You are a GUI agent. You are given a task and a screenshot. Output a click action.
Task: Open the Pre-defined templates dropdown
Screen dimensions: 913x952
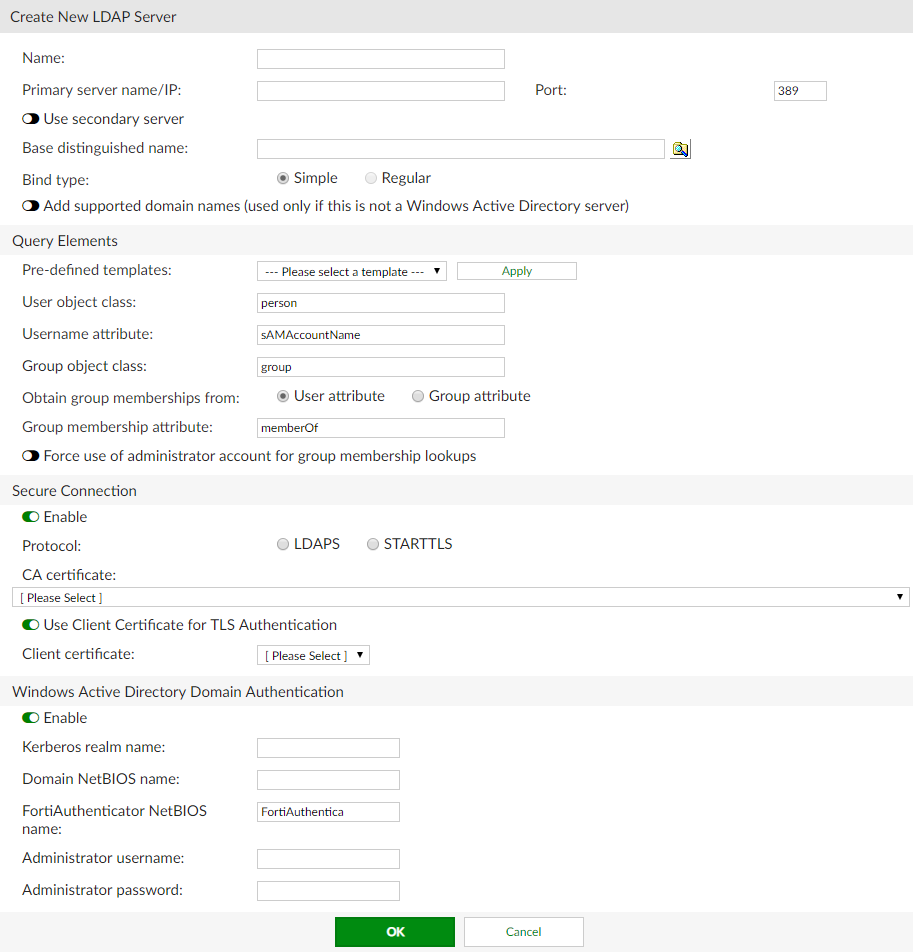(x=351, y=270)
